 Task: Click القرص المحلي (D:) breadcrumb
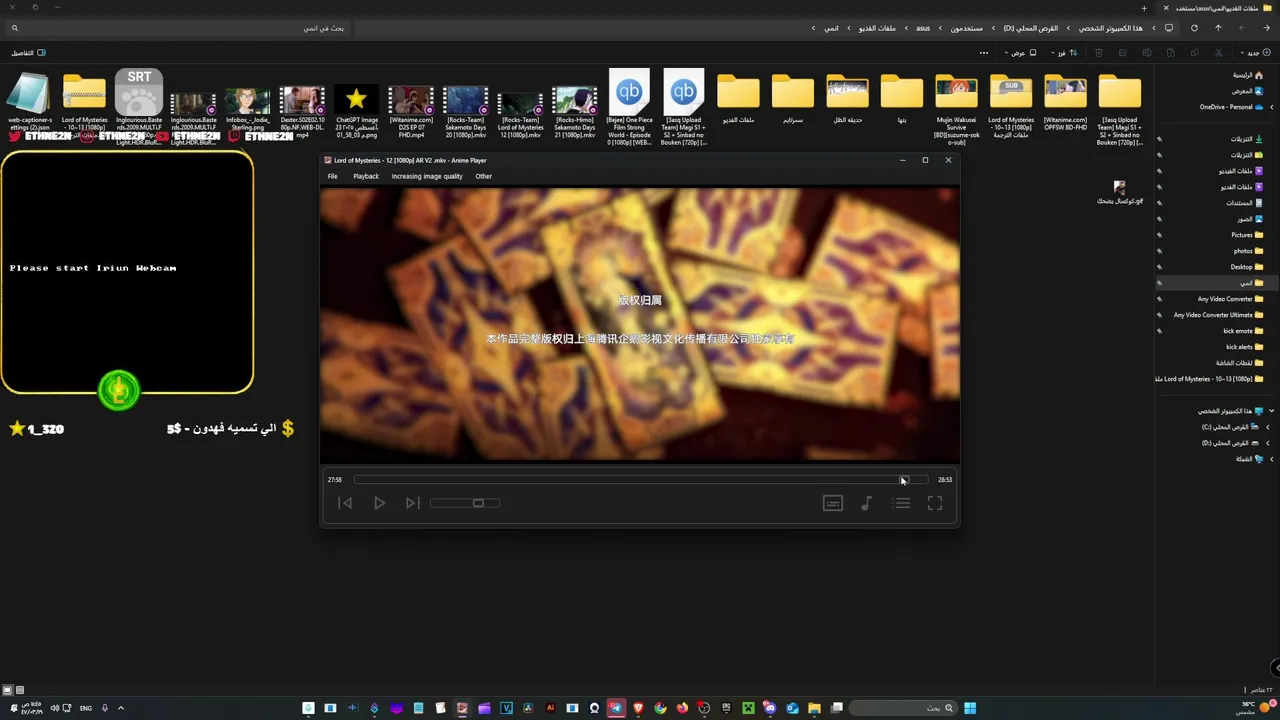click(x=1031, y=28)
